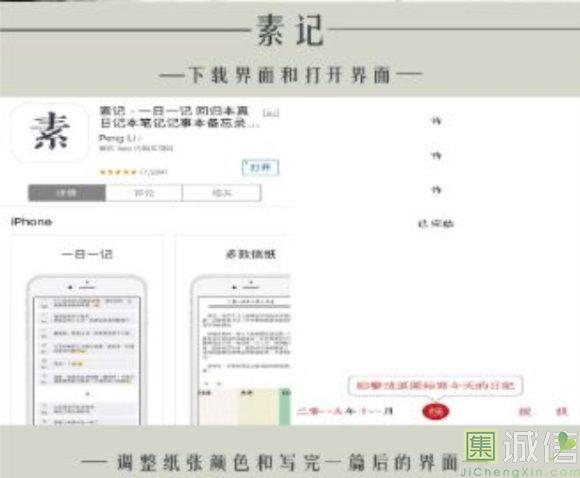
Task: Open the 相关 related tab
Action: [222, 193]
